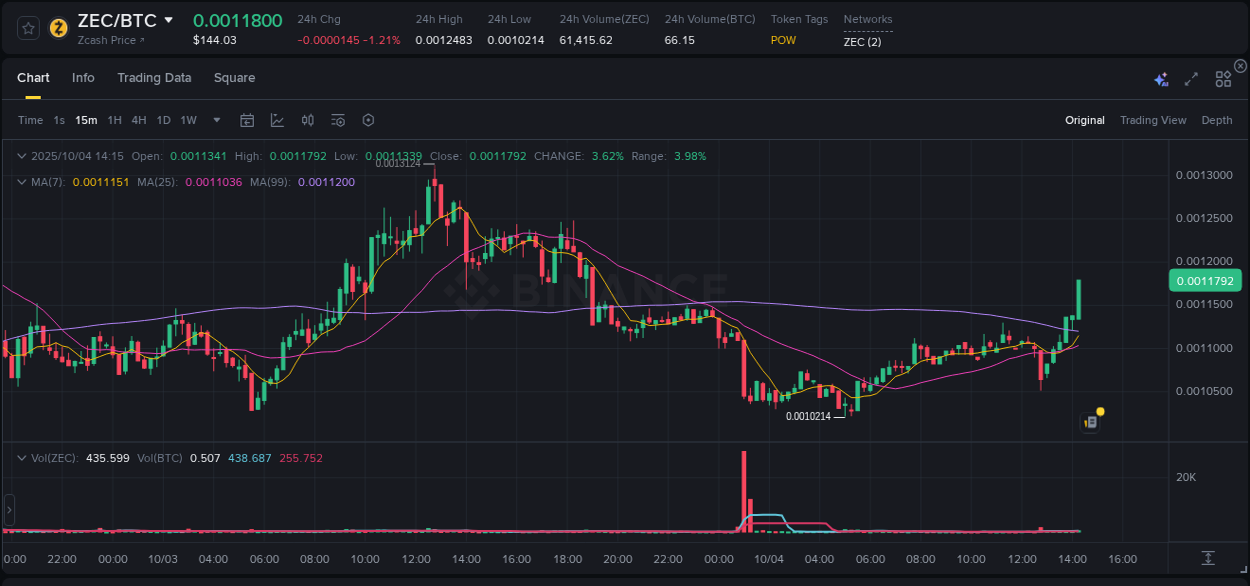Open the indicator list settings icon
This screenshot has width=1250, height=586.
pos(338,119)
